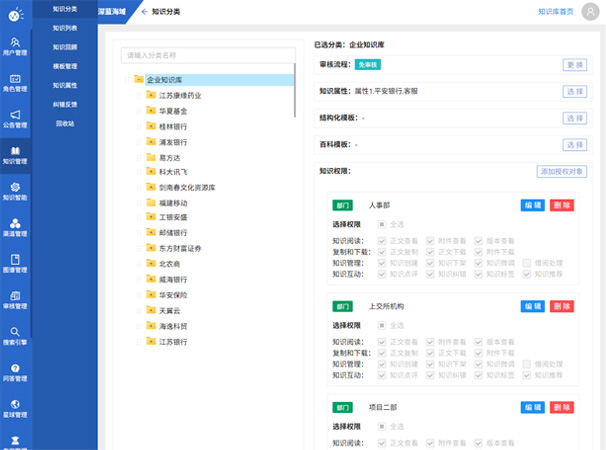Screen dimensions: 606x450
Task: Toggle 全选 checkbox under 人事部
Action: [x=382, y=224]
